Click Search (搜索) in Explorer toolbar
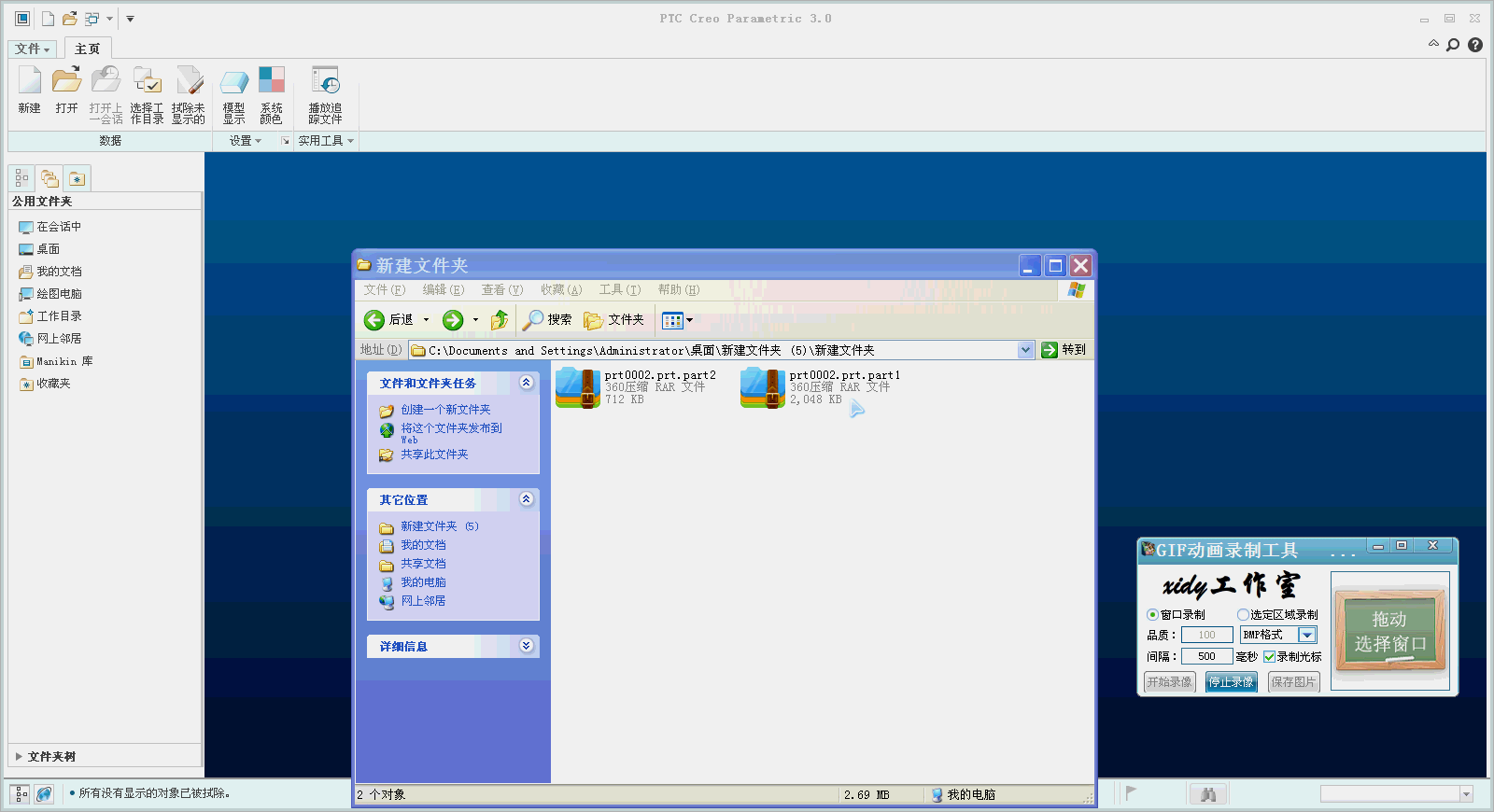 [x=547, y=320]
